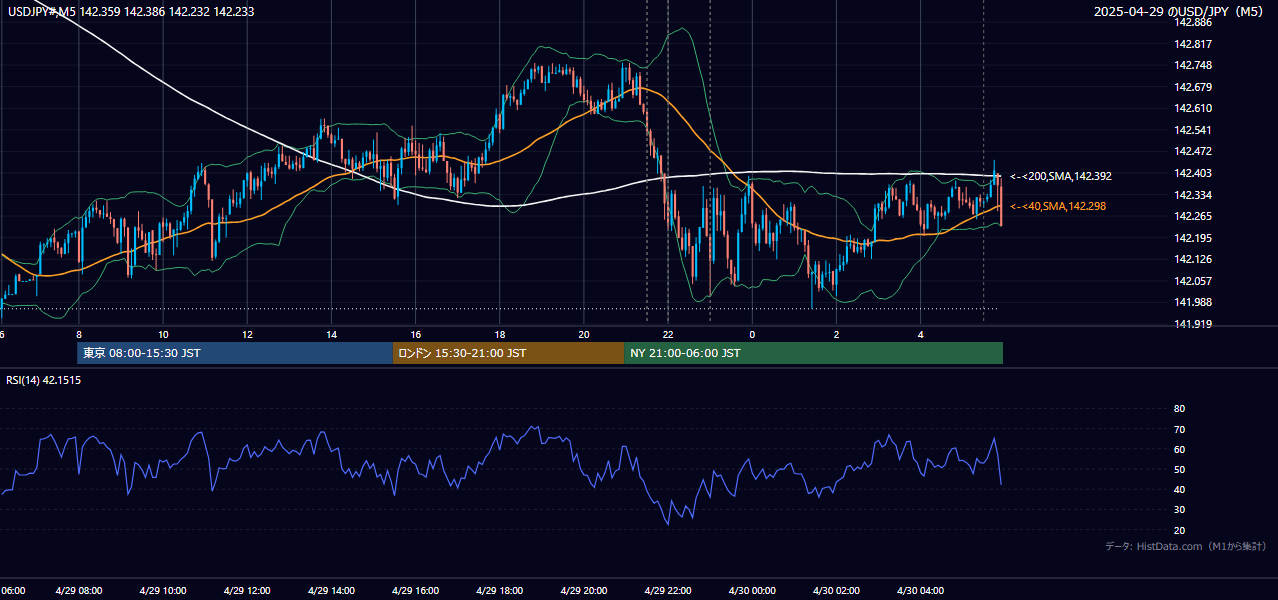
Task: Click the 142.334 price axis value
Action: (1192, 195)
